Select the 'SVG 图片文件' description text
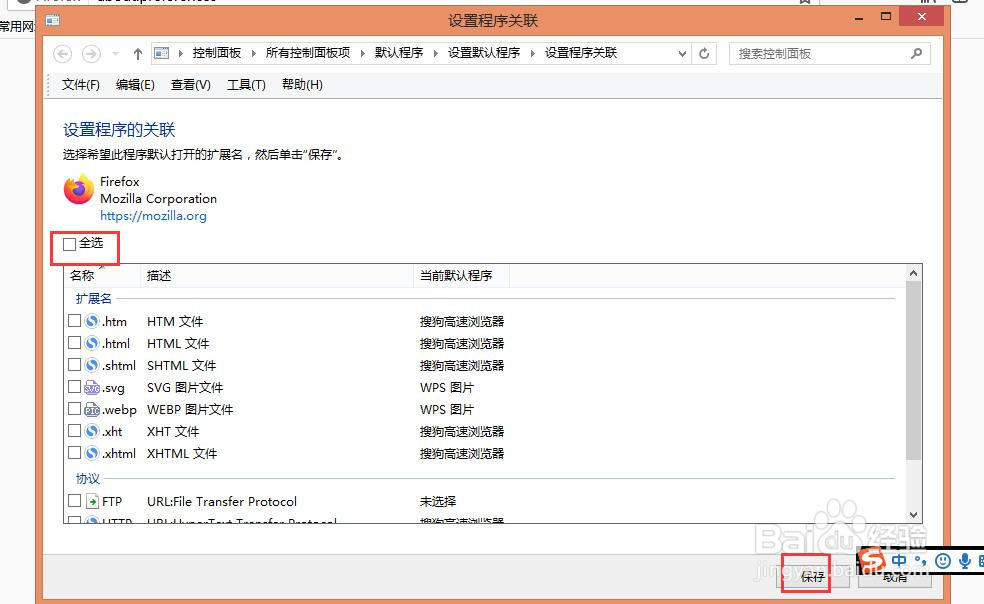984x604 pixels. tap(185, 388)
